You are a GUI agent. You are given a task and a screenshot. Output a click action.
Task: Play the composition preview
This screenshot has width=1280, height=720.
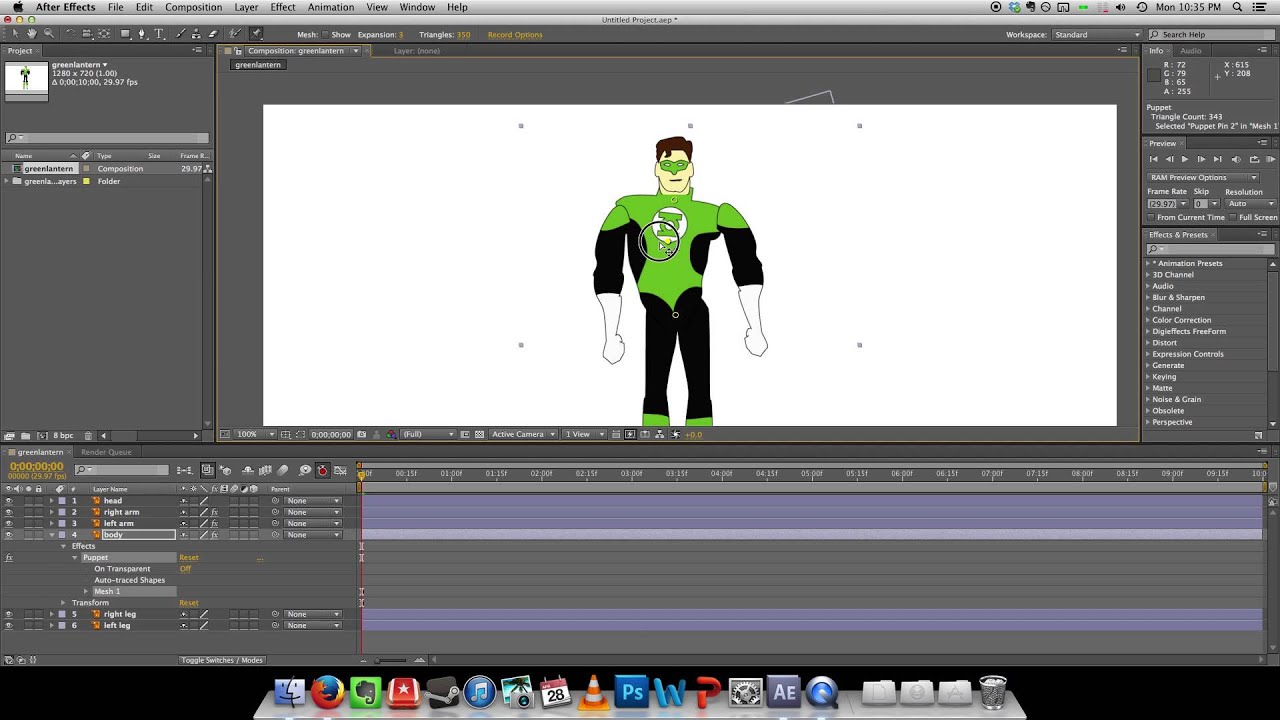point(1185,159)
